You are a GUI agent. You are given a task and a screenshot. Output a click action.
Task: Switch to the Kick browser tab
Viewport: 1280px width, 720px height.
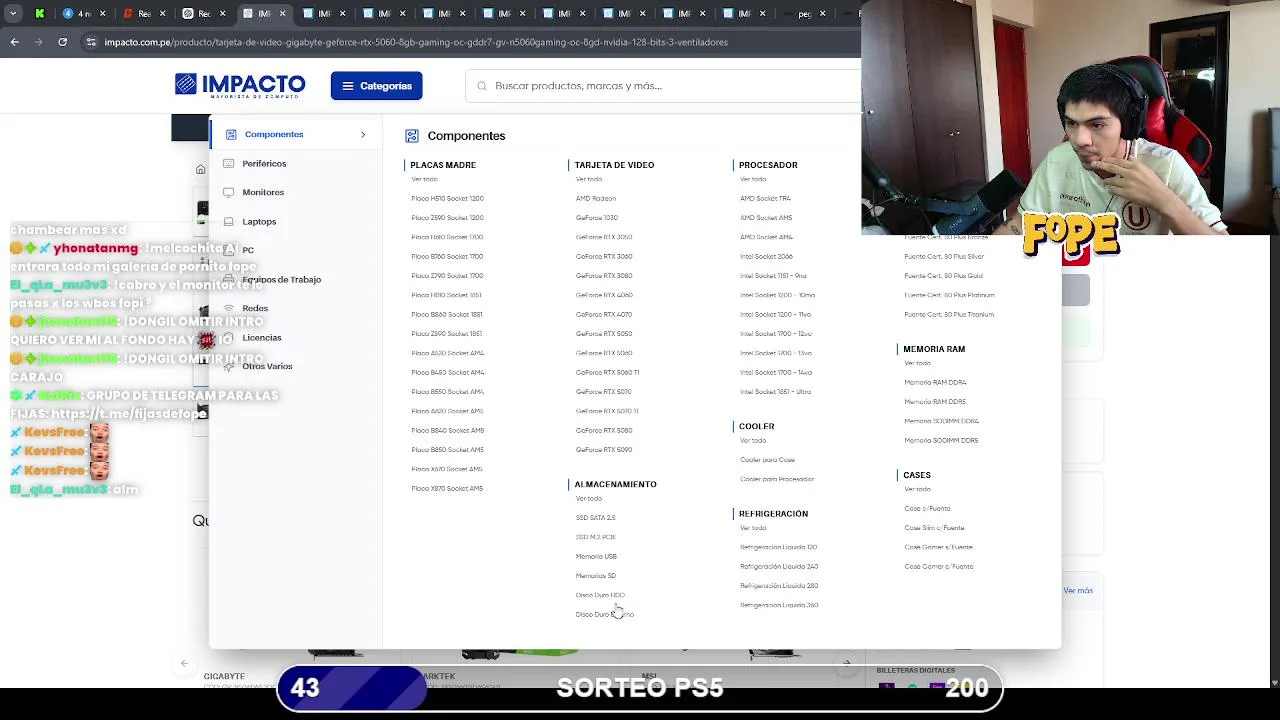(40, 13)
